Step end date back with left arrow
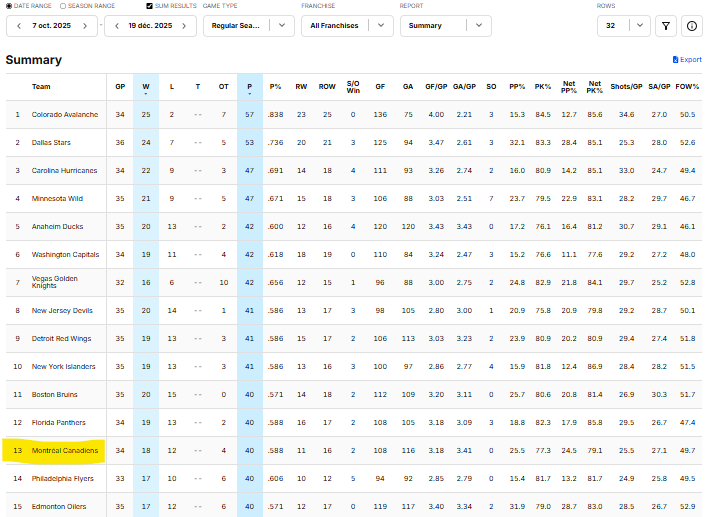This screenshot has width=708, height=517. [x=115, y=26]
